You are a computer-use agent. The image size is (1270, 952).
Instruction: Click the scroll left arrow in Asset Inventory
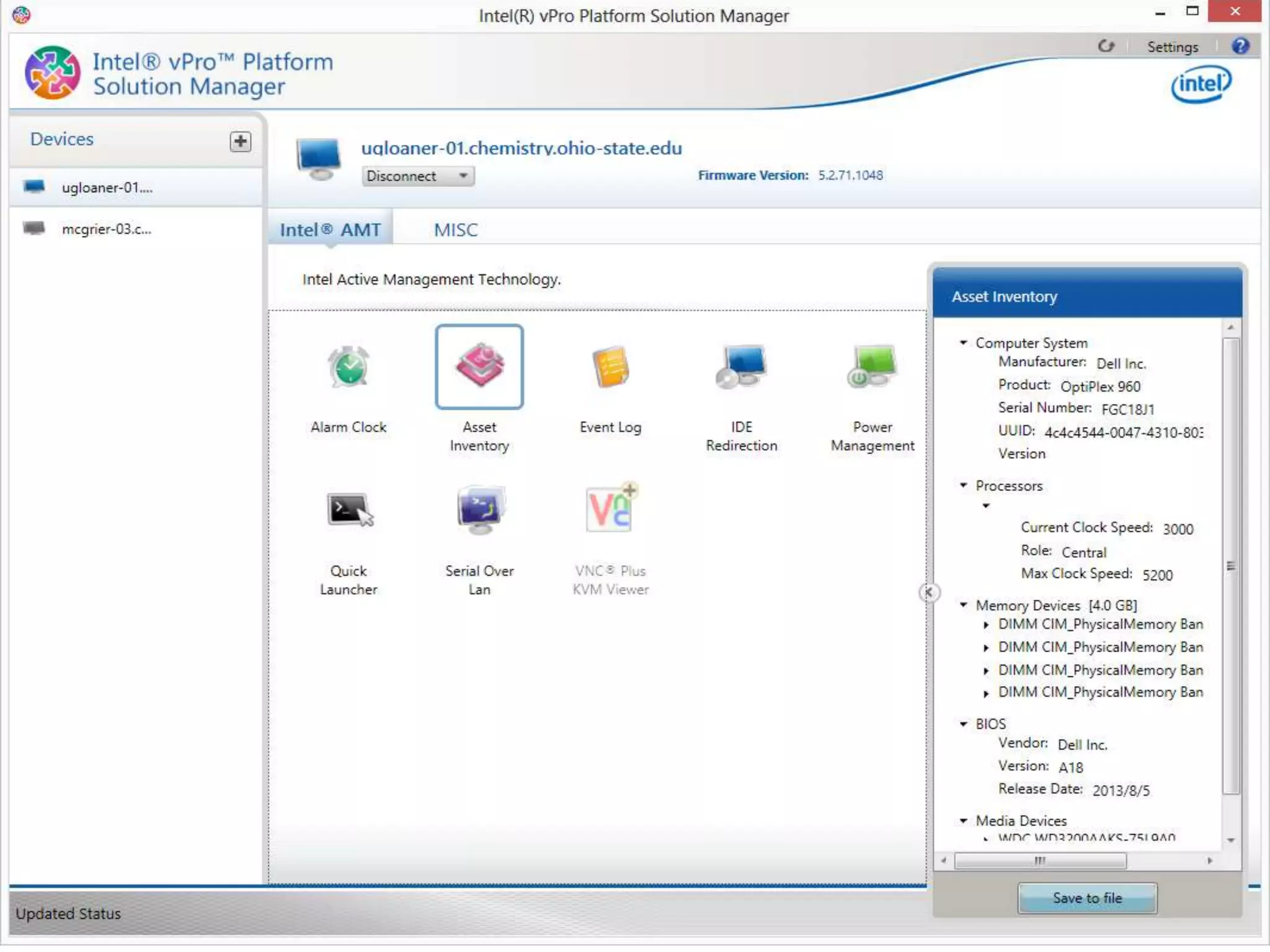pos(943,860)
